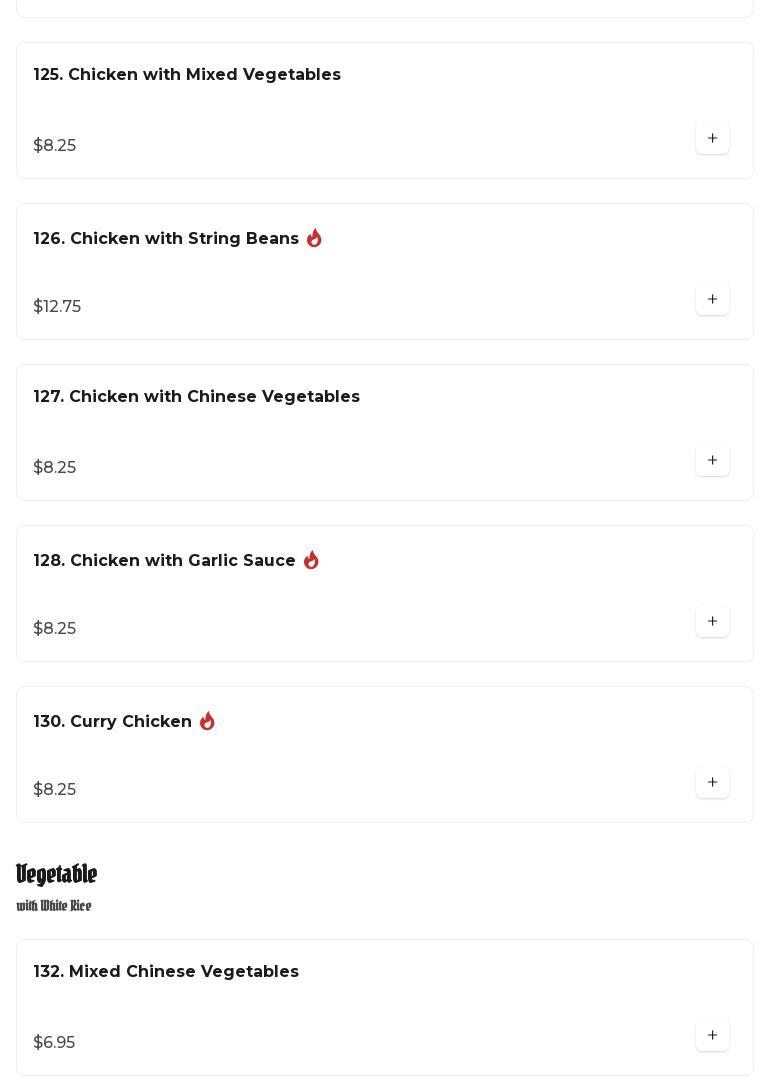Add Chicken with Mixed Vegetables to cart

[712, 139]
